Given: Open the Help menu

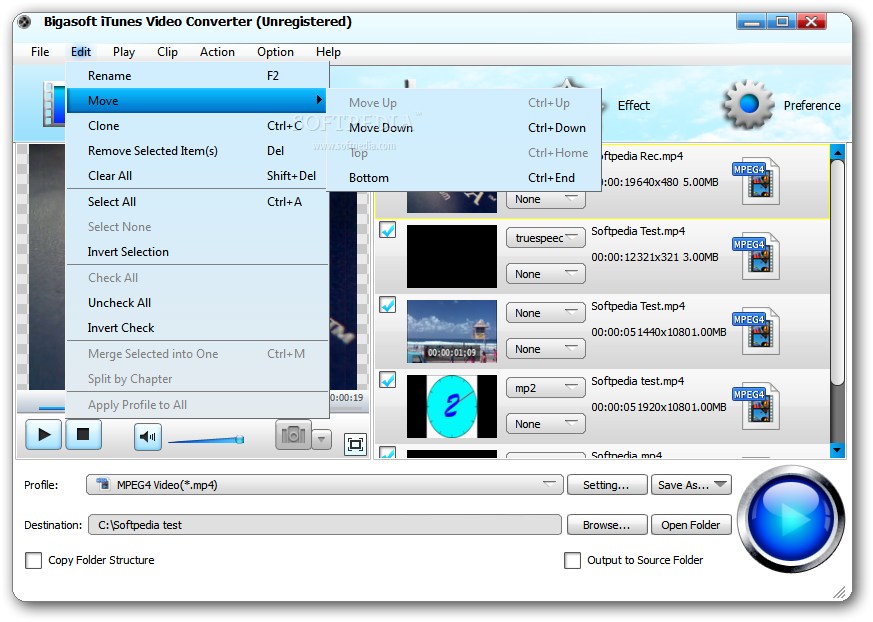Looking at the screenshot, I should point(328,52).
